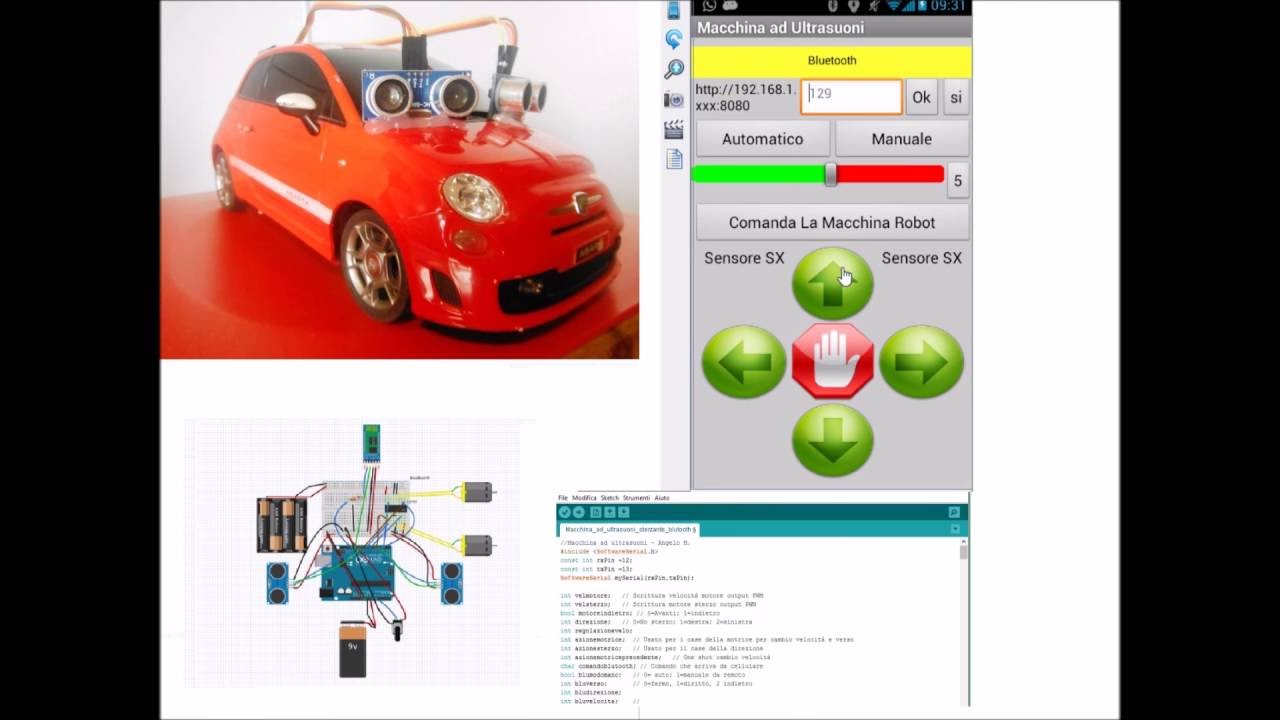
Task: Click Arduino Save sketch icon
Action: tap(623, 512)
